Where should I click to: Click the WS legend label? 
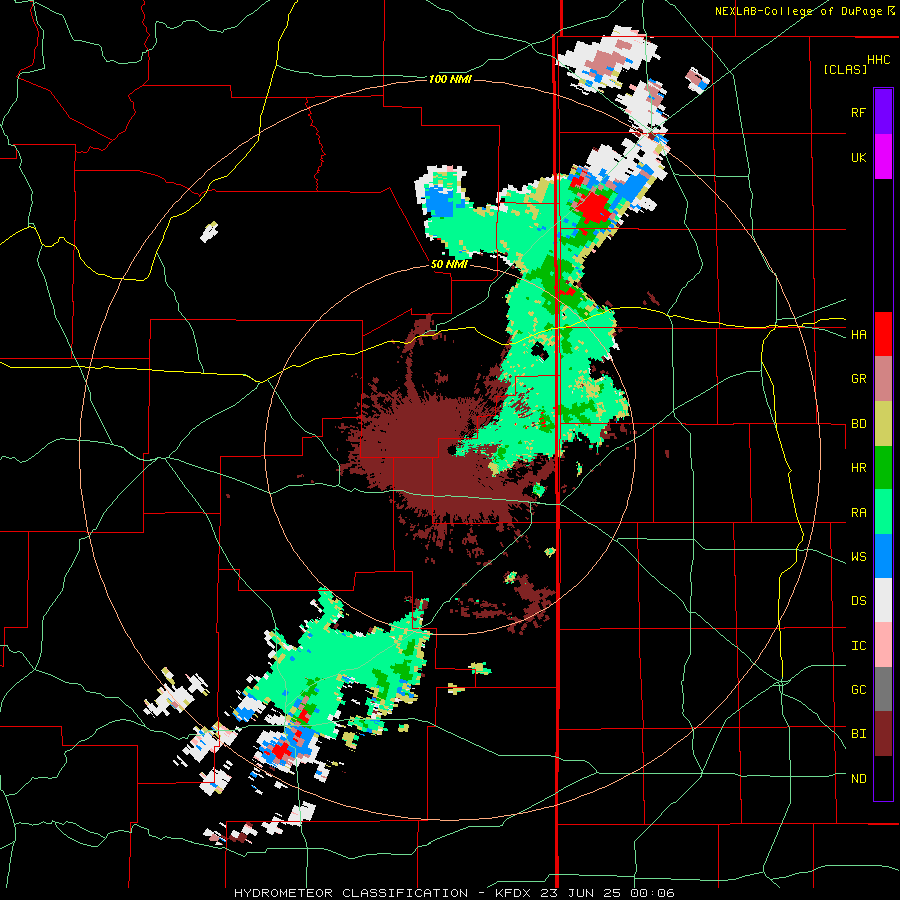pos(858,557)
